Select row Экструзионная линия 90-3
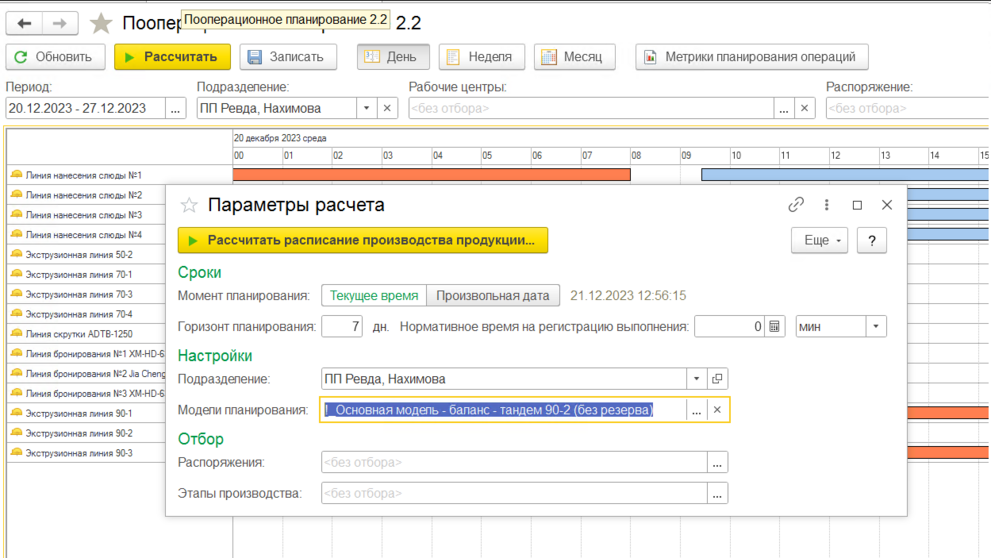Viewport: 991px width, 558px height. click(87, 453)
